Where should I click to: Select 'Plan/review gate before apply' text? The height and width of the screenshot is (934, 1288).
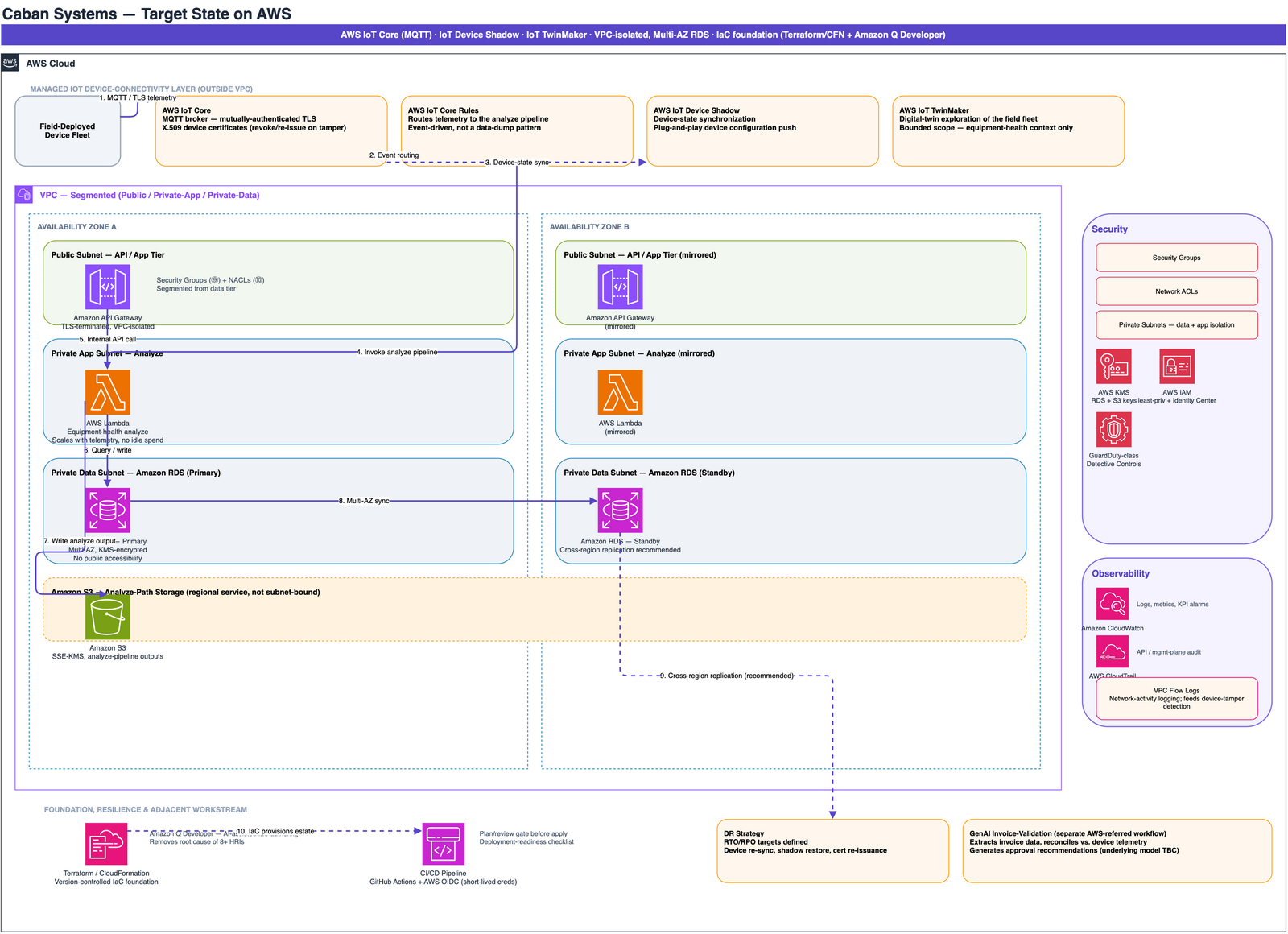pyautogui.click(x=523, y=834)
